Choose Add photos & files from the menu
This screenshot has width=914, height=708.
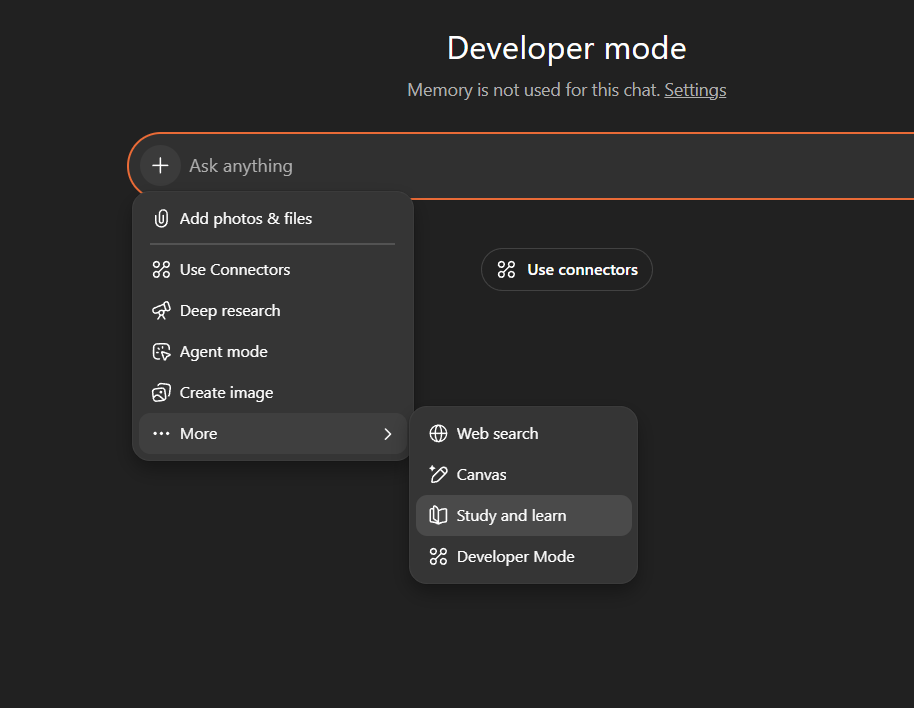tap(245, 218)
